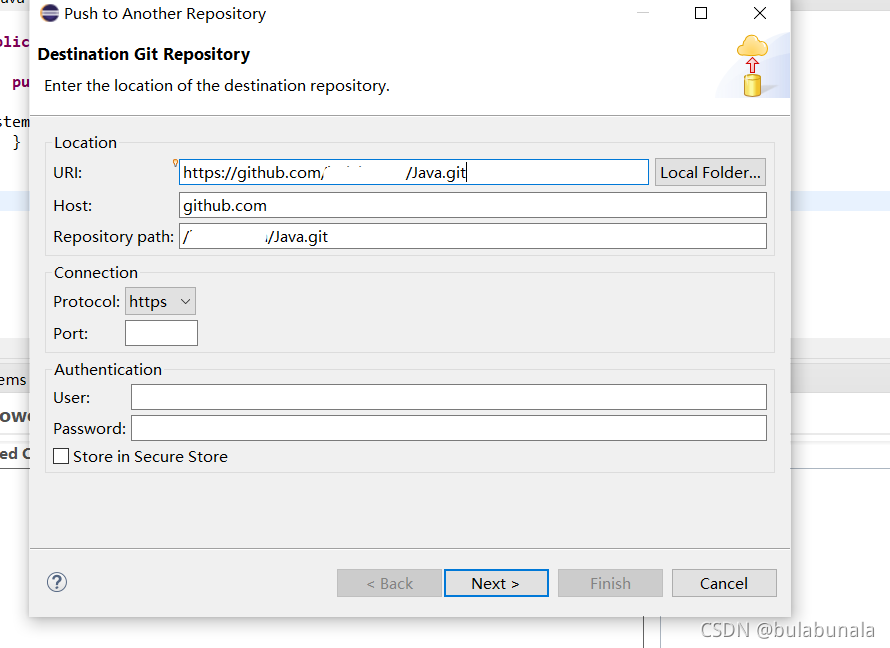
Task: Click the URI content assist lightbulb
Action: pyautogui.click(x=175, y=163)
